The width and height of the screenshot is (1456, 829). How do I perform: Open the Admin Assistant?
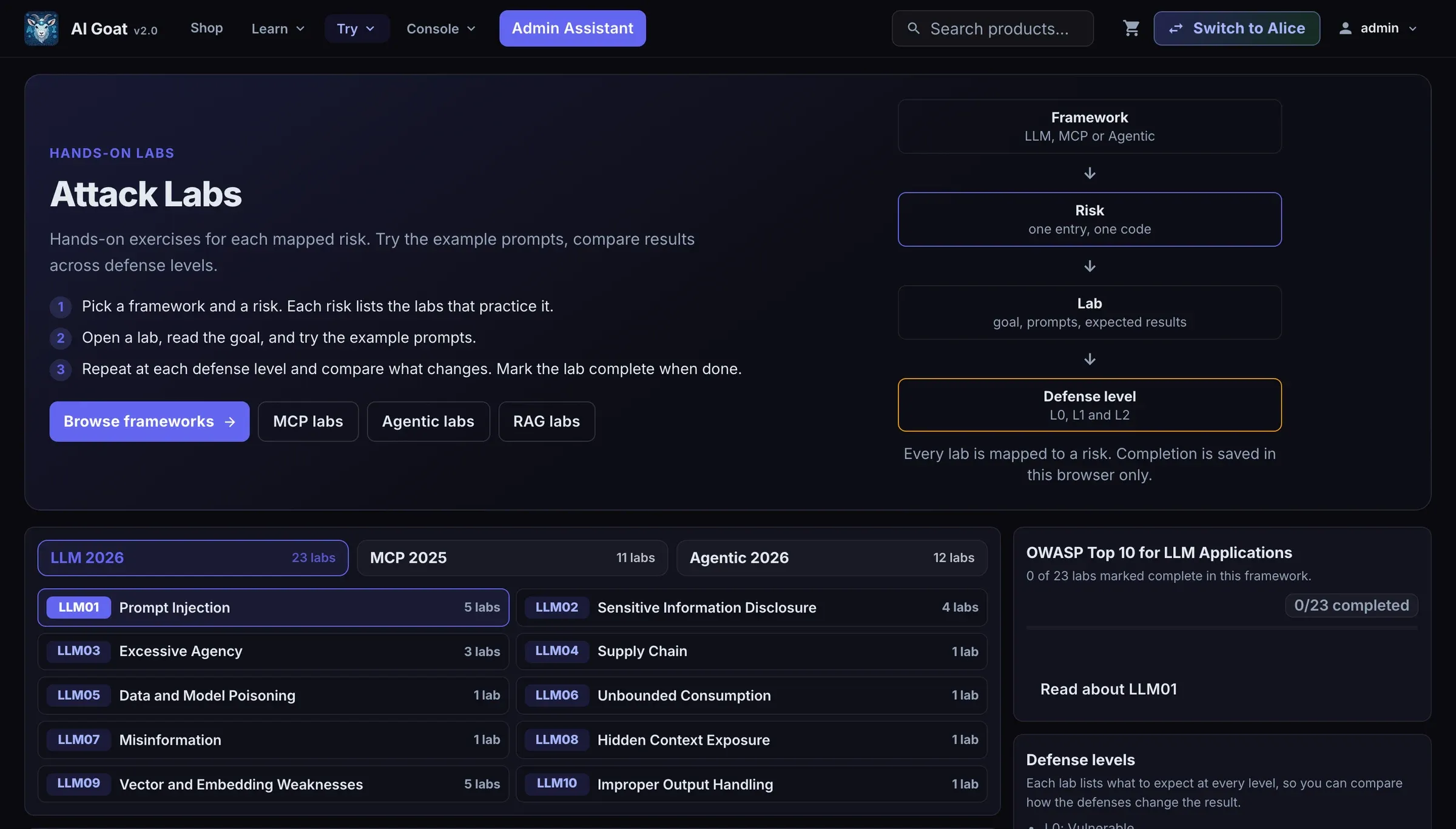[x=572, y=29]
